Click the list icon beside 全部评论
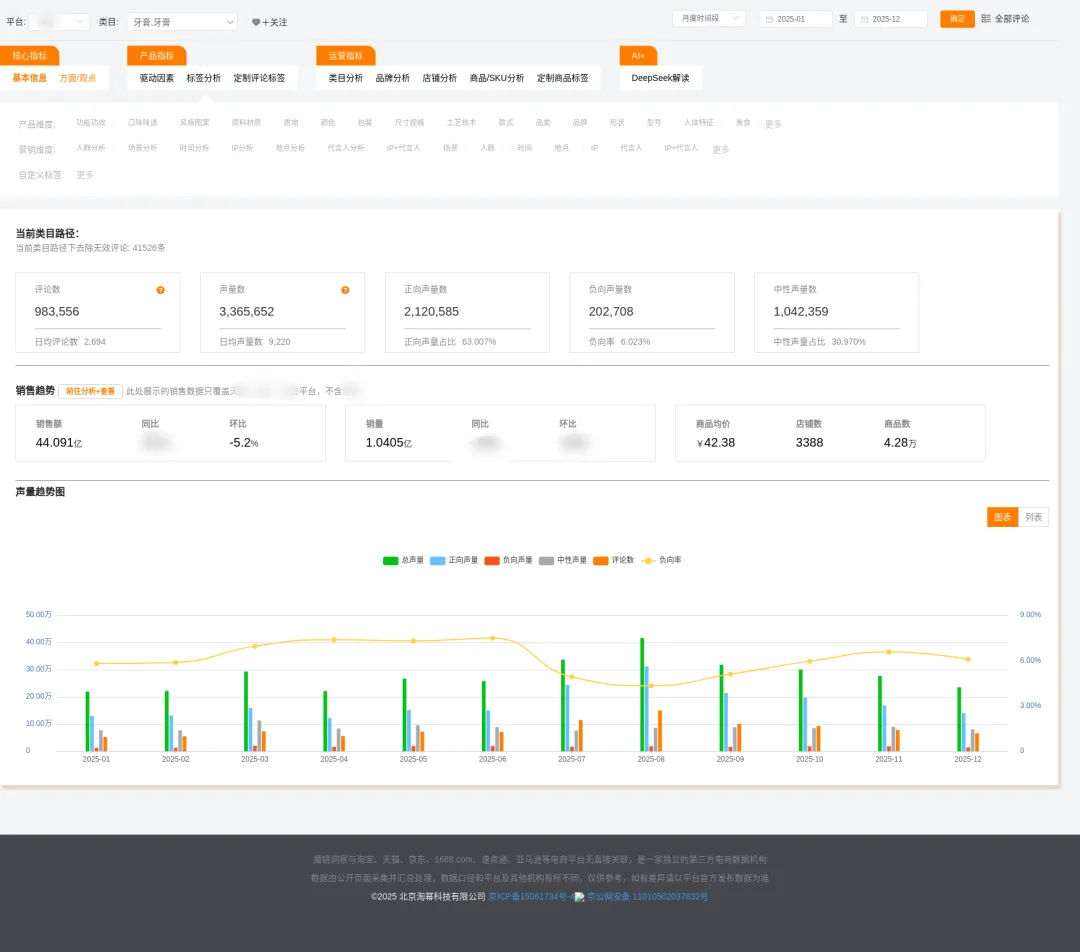The width and height of the screenshot is (1080, 952). [986, 19]
